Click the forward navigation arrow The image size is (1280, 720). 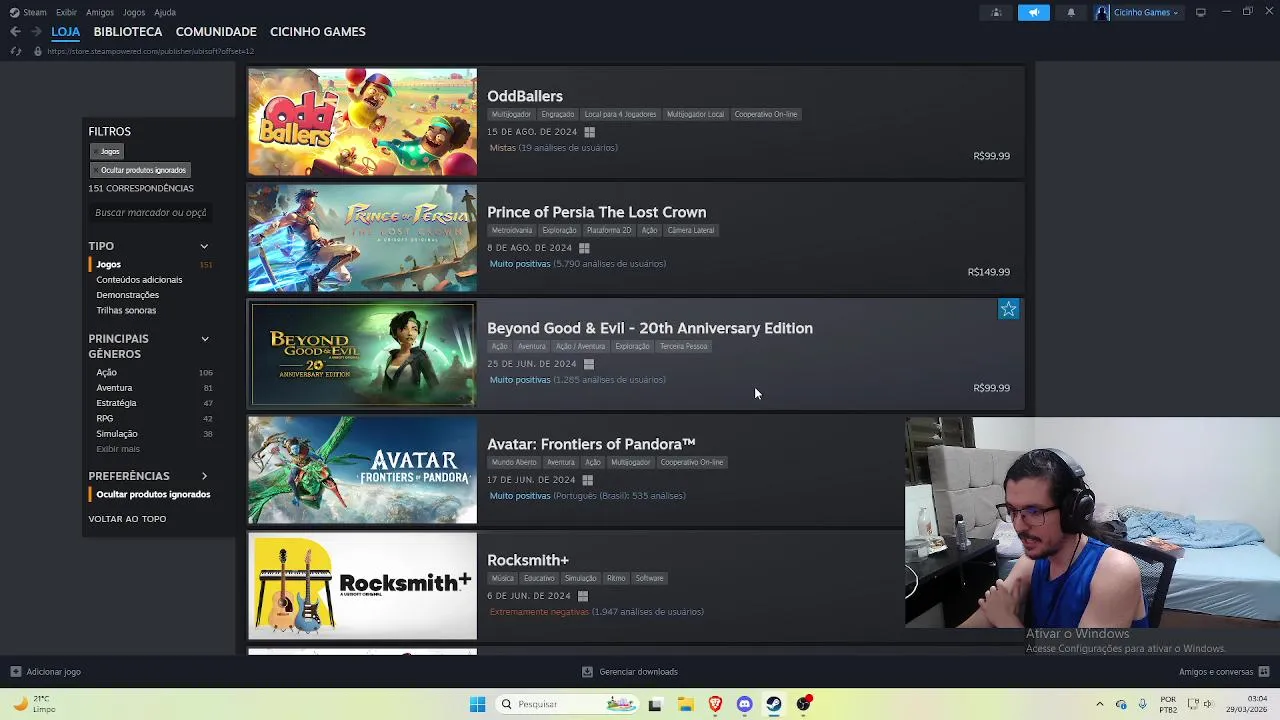coord(36,32)
